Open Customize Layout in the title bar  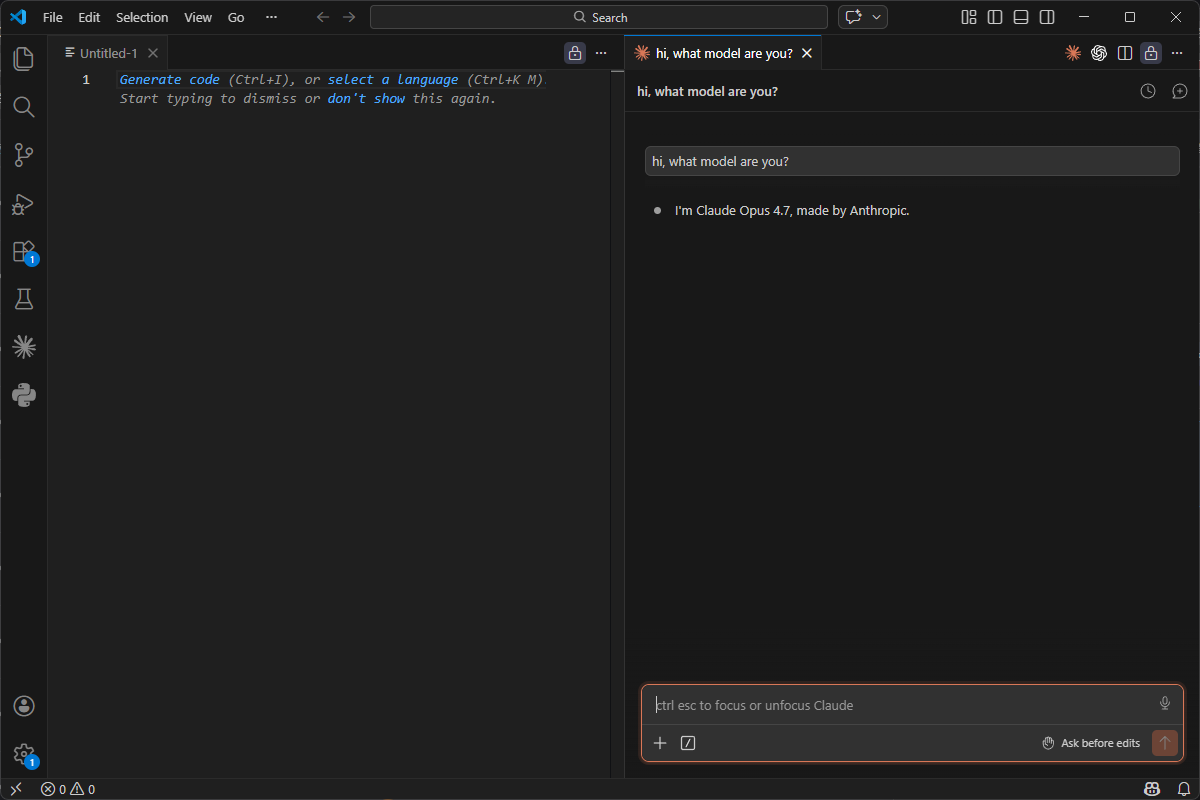click(969, 17)
